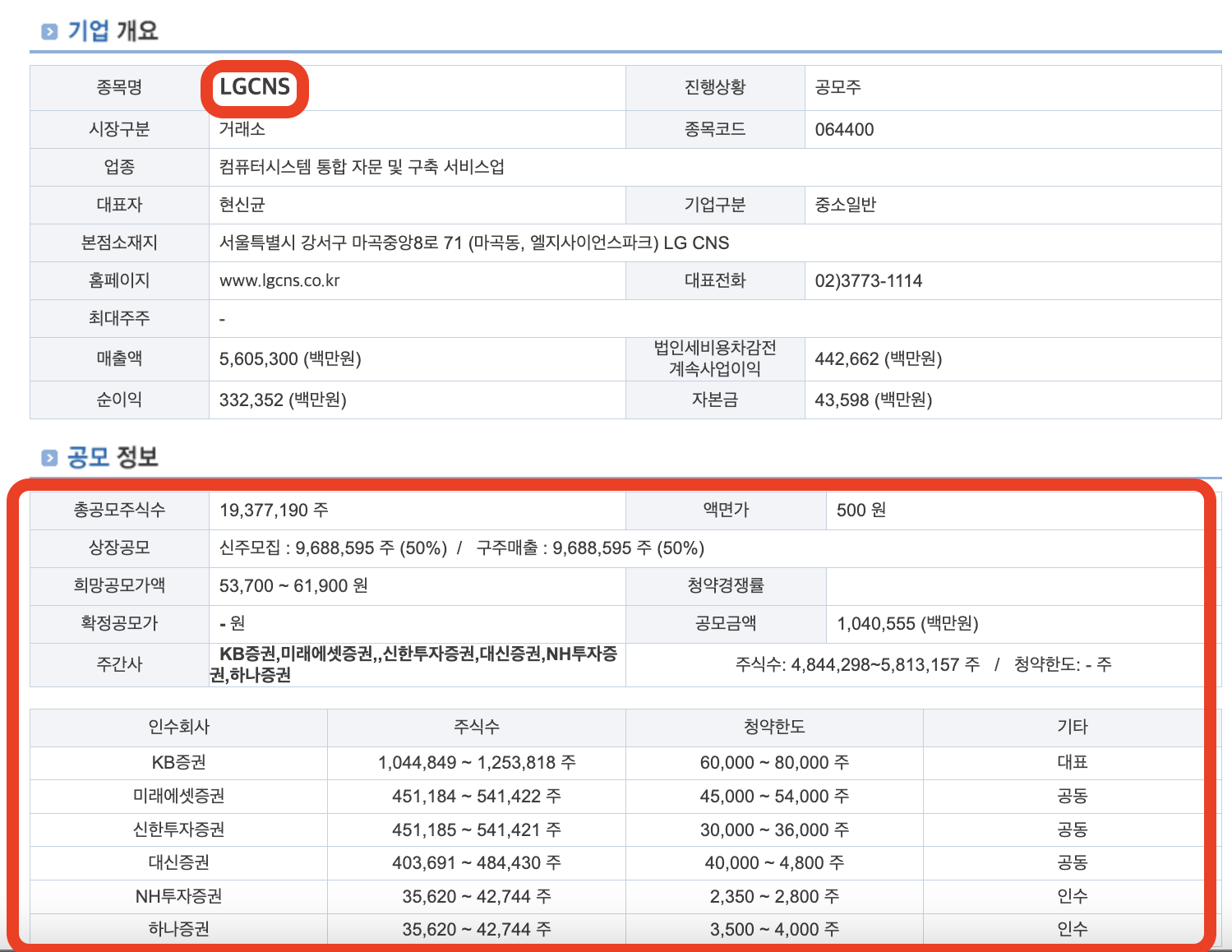Click pre-tax profit 442,662 (백만원)

point(879,358)
